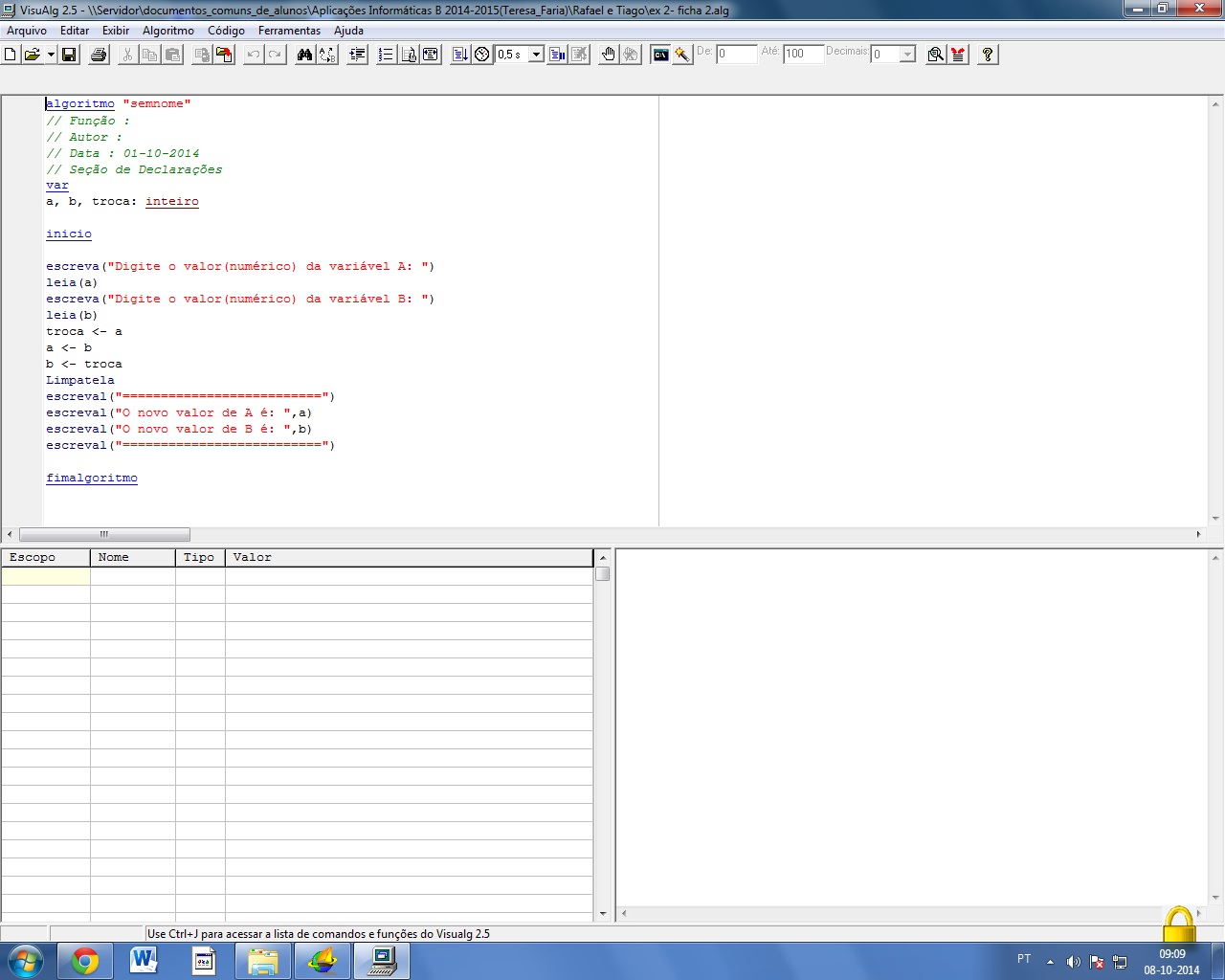This screenshot has height=980, width=1225.
Task: Open the Ferramentas menu
Action: [289, 31]
